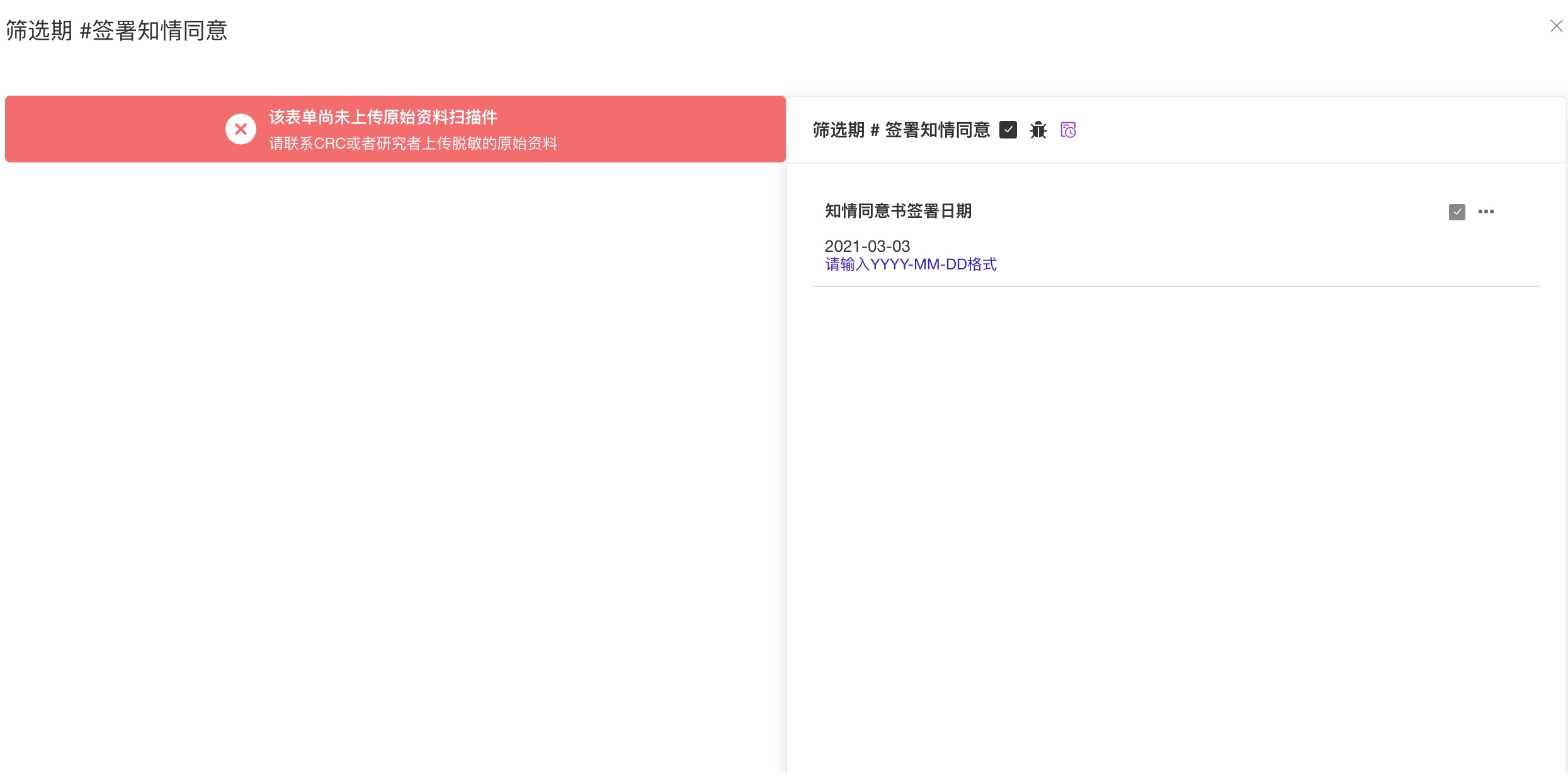Screen dimensions: 1568x773
Task: Click the 请输入YYYY-MM-DD格式 hint link
Action: (911, 264)
